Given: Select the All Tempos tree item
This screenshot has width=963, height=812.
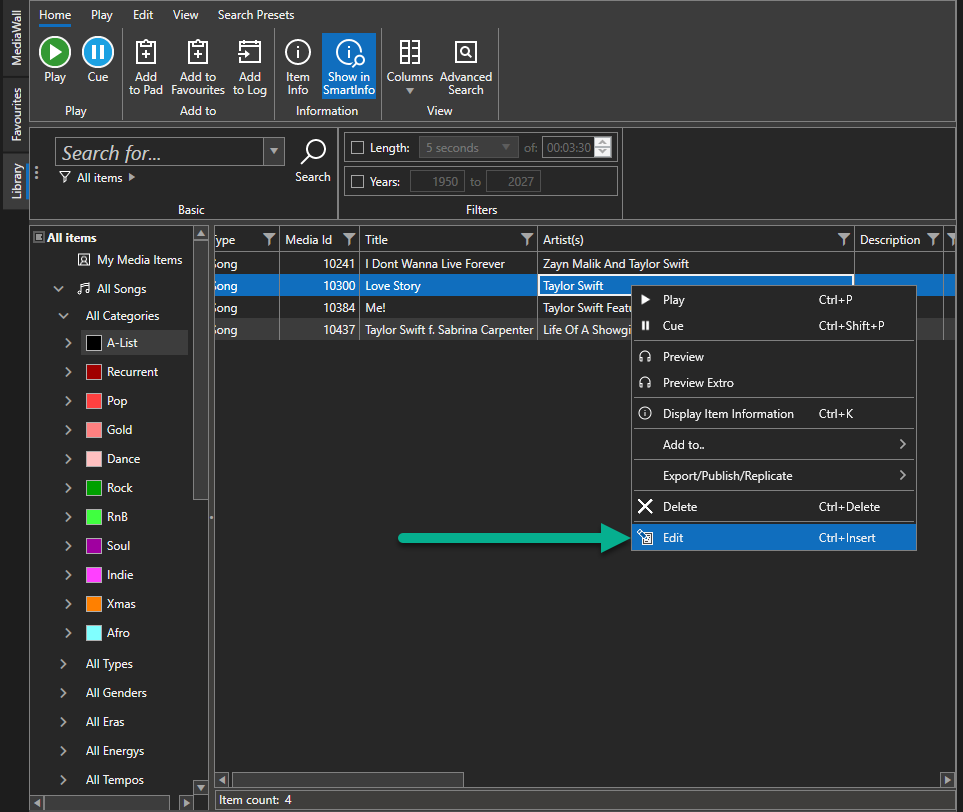Looking at the screenshot, I should point(115,779).
